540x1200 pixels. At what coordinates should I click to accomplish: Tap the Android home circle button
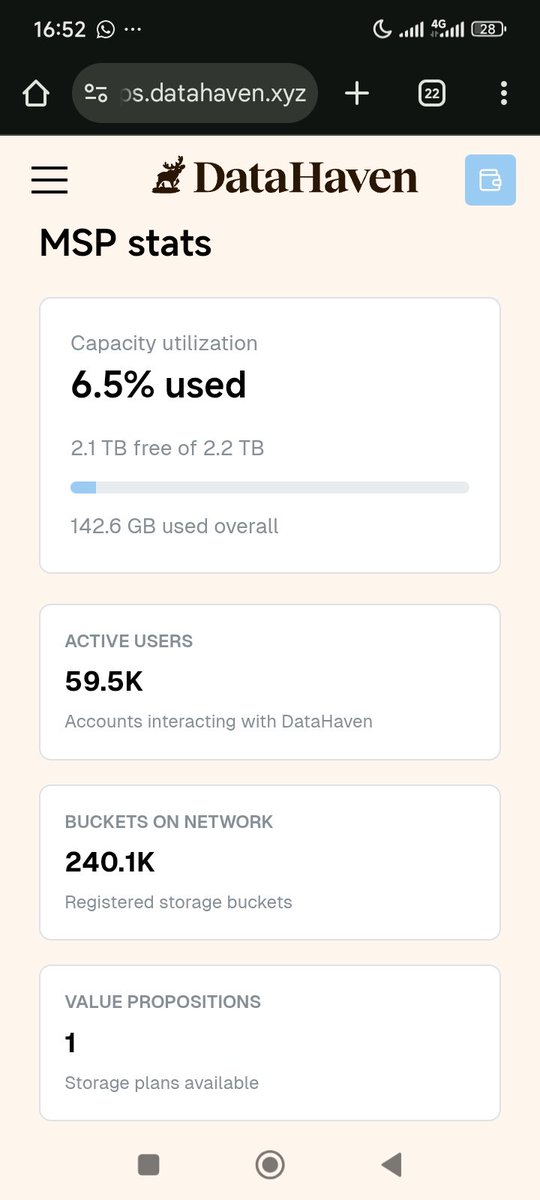point(270,1164)
